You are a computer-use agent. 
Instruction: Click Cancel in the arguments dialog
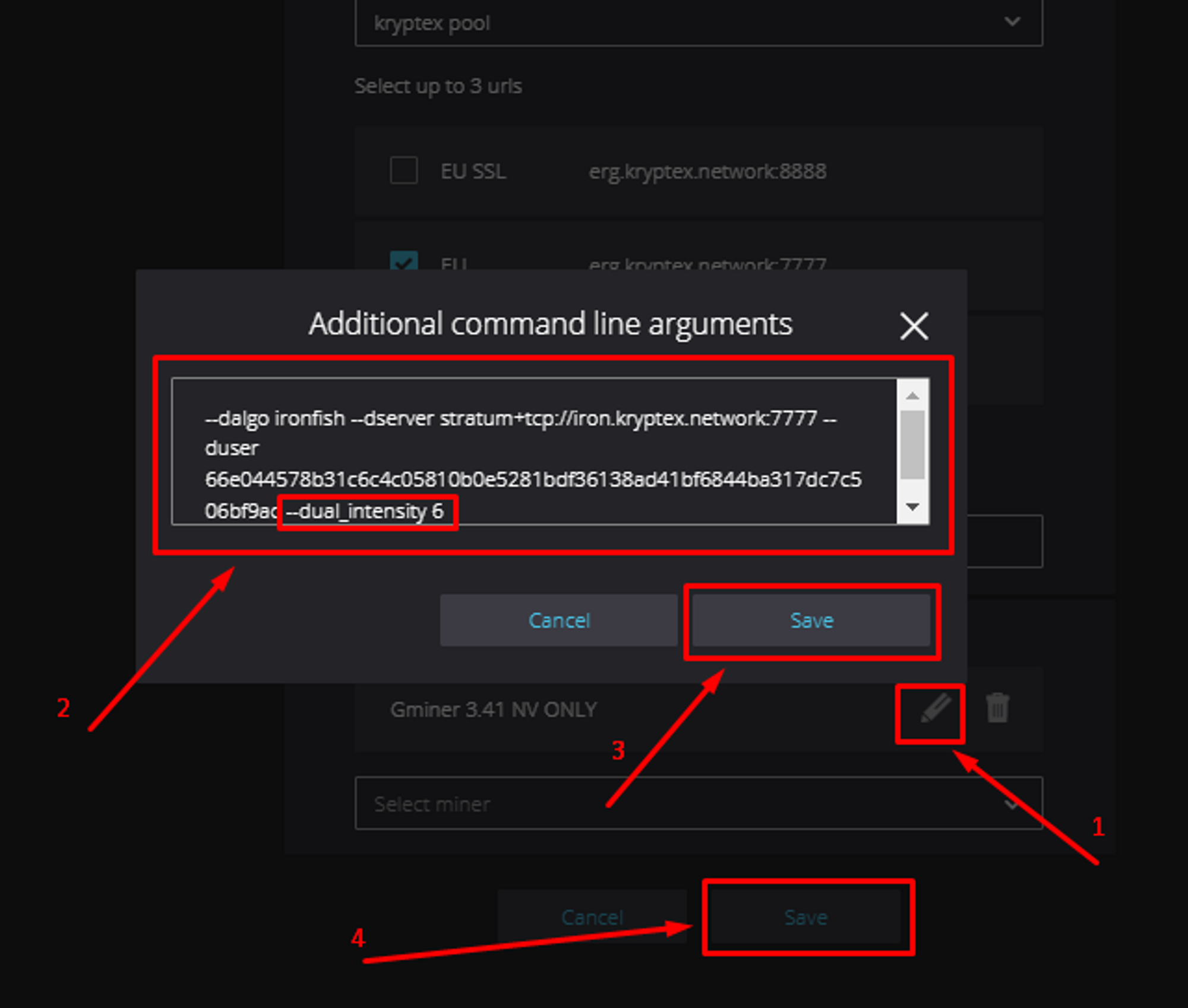click(x=558, y=620)
